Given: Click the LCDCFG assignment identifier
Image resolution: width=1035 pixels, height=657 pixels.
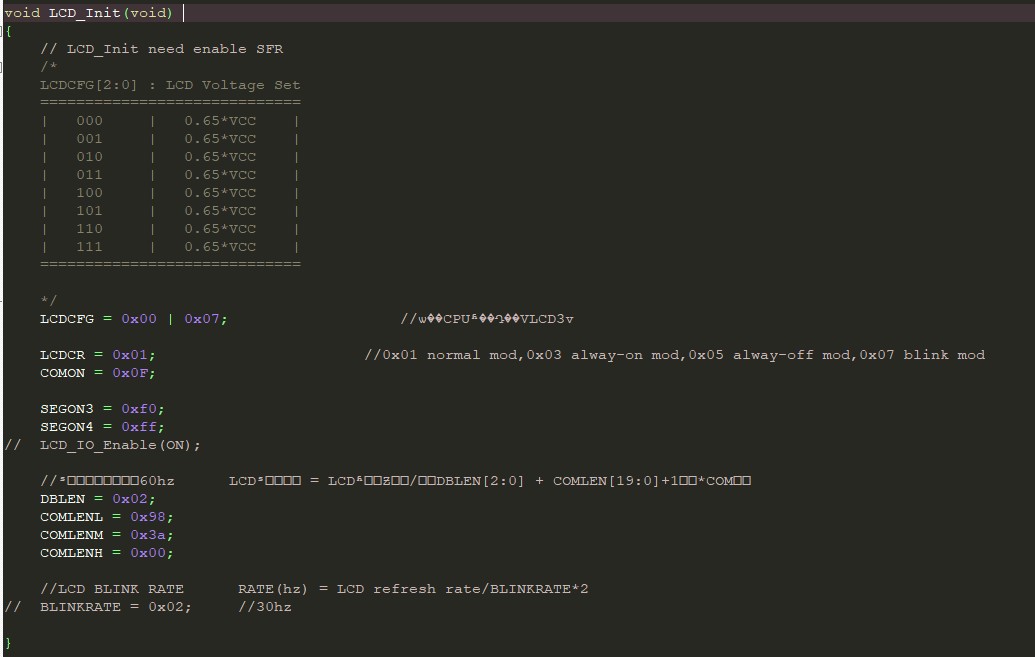Looking at the screenshot, I should click(x=67, y=319).
